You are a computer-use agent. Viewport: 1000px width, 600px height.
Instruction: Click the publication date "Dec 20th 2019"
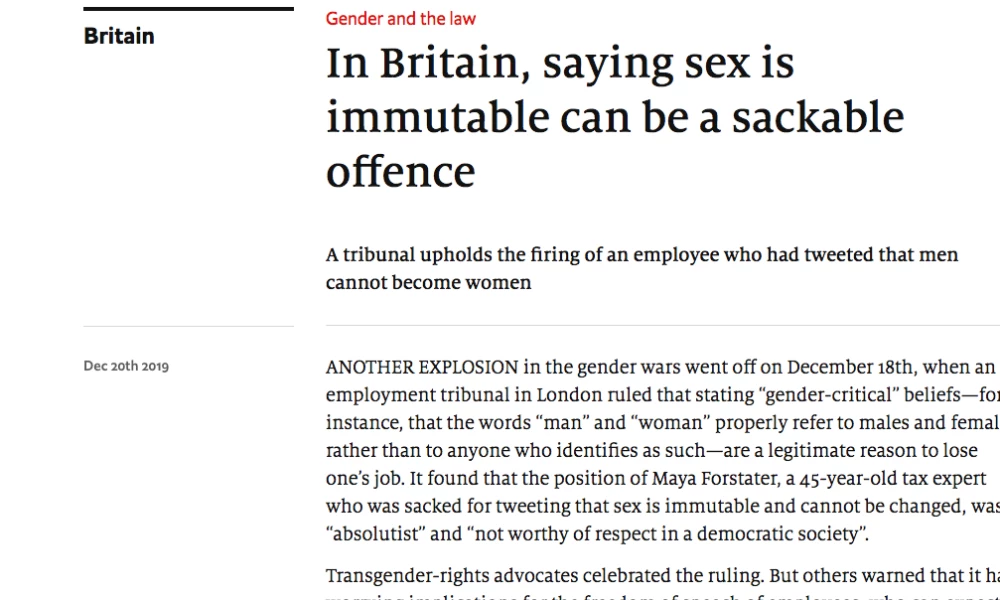[x=126, y=367]
